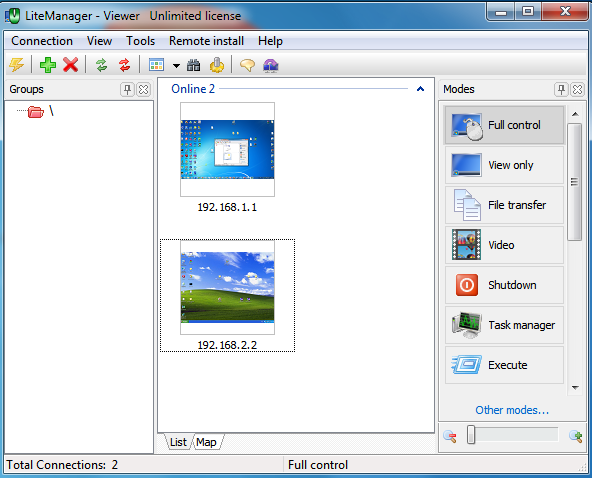Collapse the Online 2 group

[x=420, y=89]
